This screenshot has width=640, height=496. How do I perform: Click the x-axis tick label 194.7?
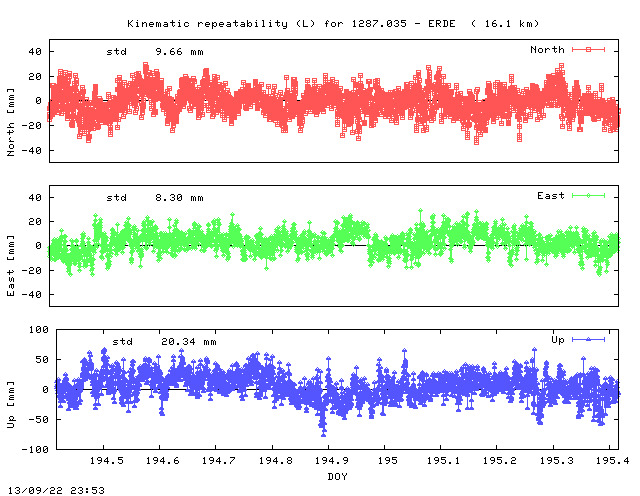pos(219,461)
